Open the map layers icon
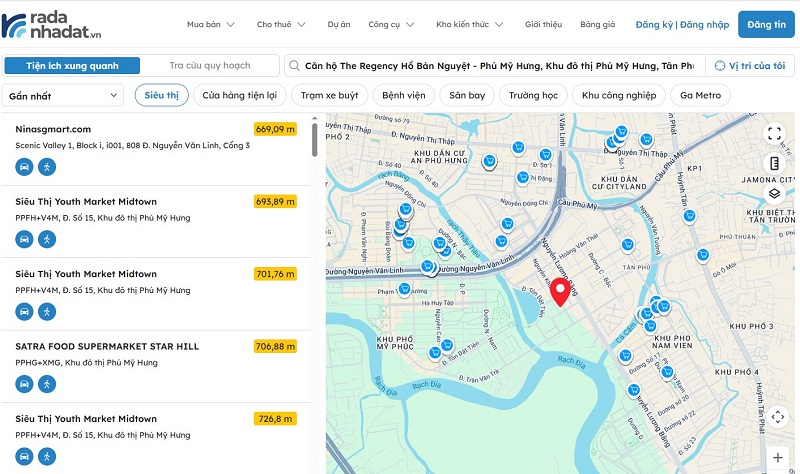This screenshot has height=474, width=800. (x=775, y=194)
